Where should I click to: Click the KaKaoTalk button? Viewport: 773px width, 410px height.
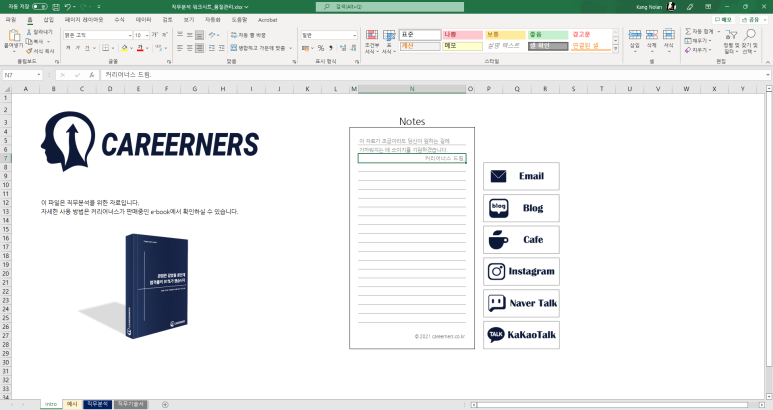coord(521,335)
